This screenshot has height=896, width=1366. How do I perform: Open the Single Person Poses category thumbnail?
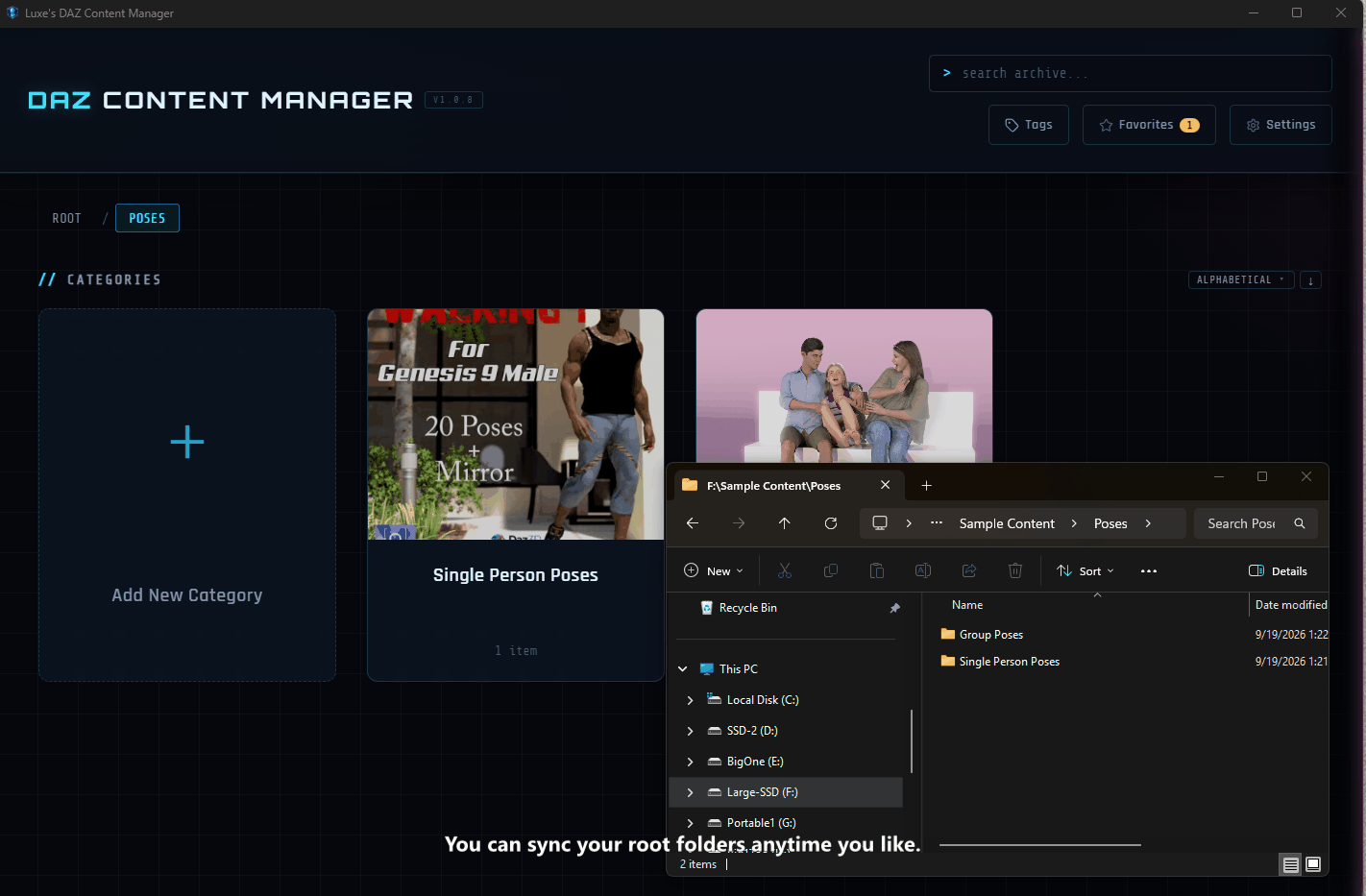pyautogui.click(x=516, y=424)
